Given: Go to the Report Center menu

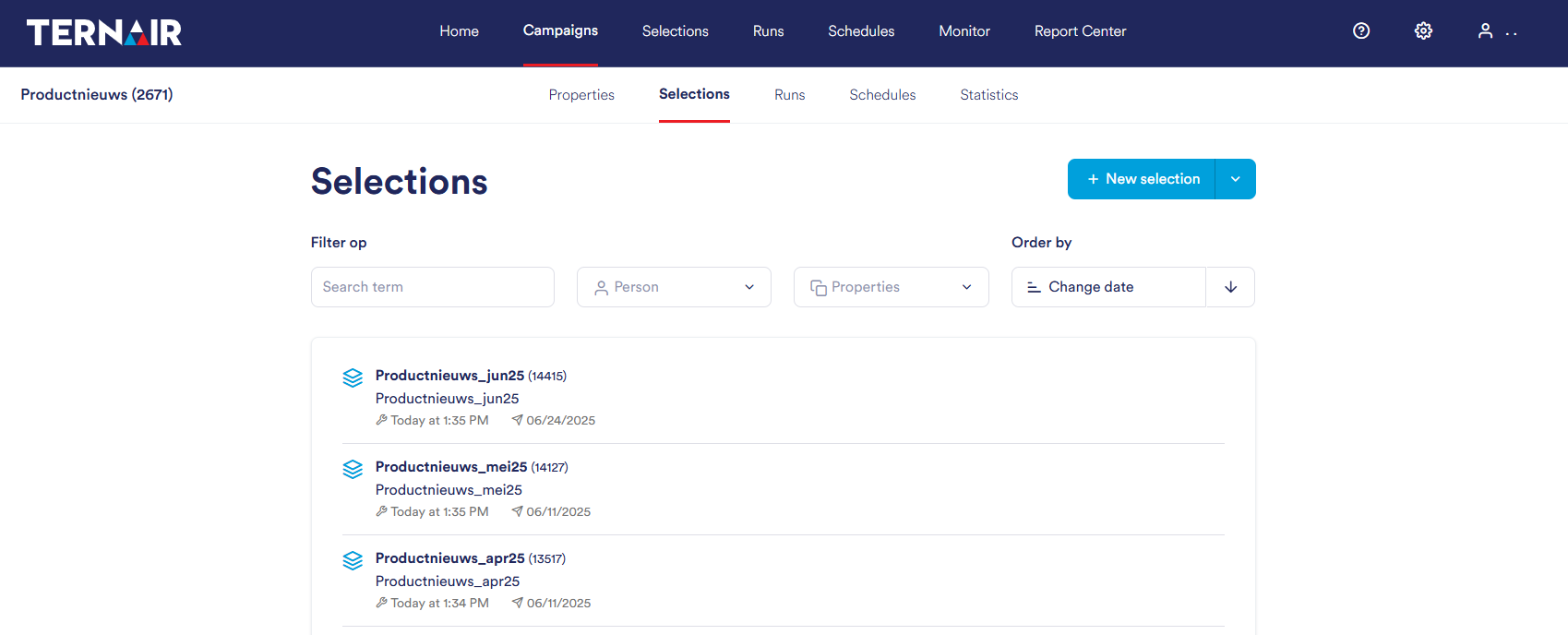Looking at the screenshot, I should pos(1080,31).
